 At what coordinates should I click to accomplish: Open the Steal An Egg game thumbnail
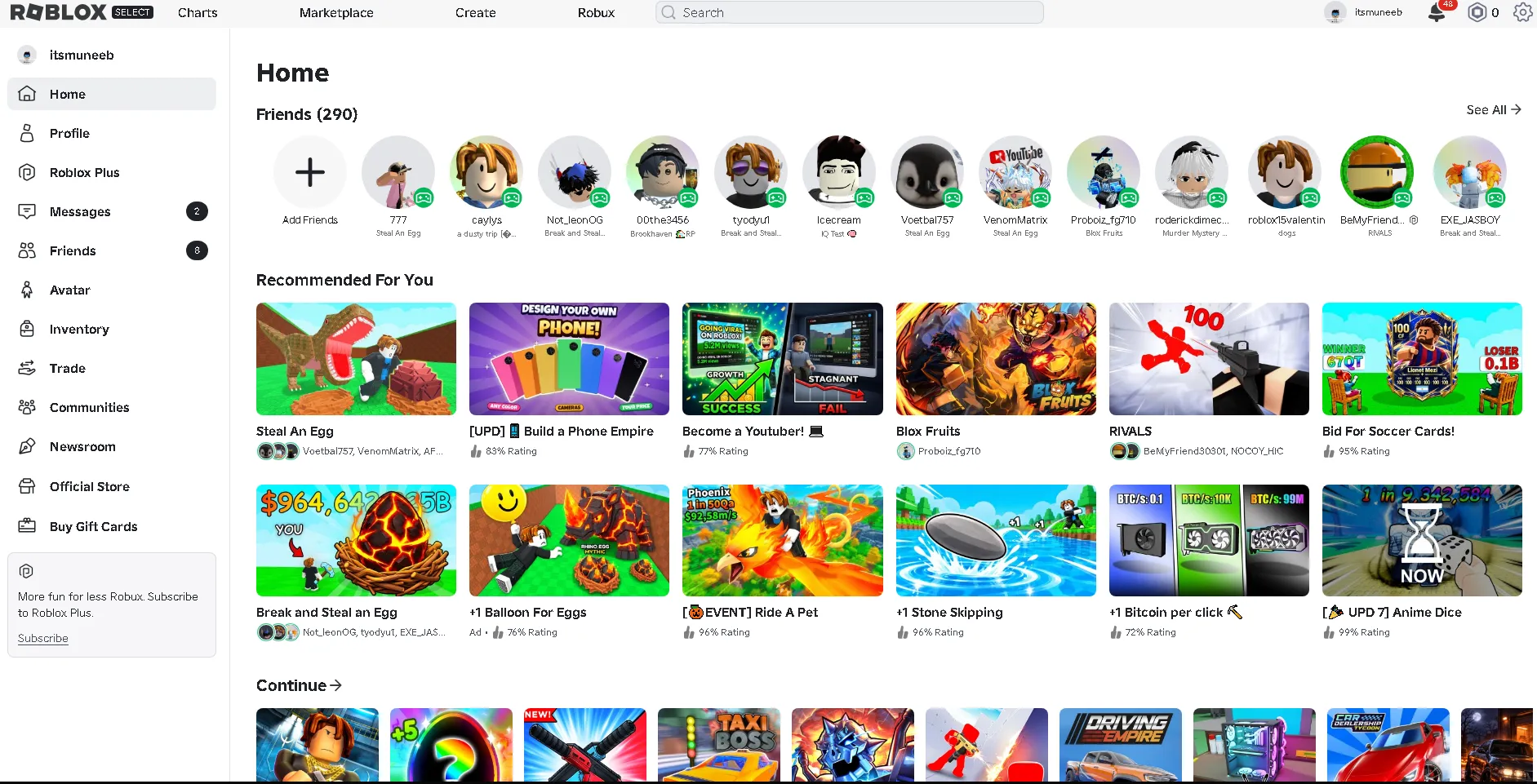tap(356, 359)
